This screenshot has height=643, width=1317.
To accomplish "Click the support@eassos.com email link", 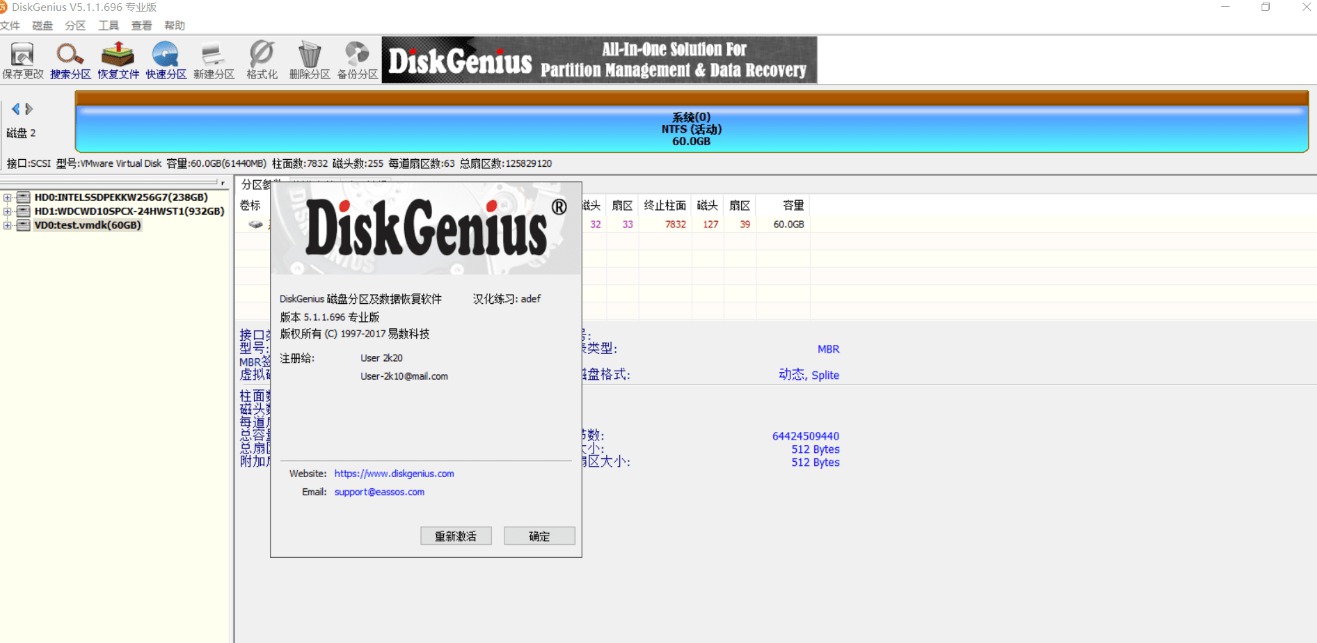I will (379, 492).
